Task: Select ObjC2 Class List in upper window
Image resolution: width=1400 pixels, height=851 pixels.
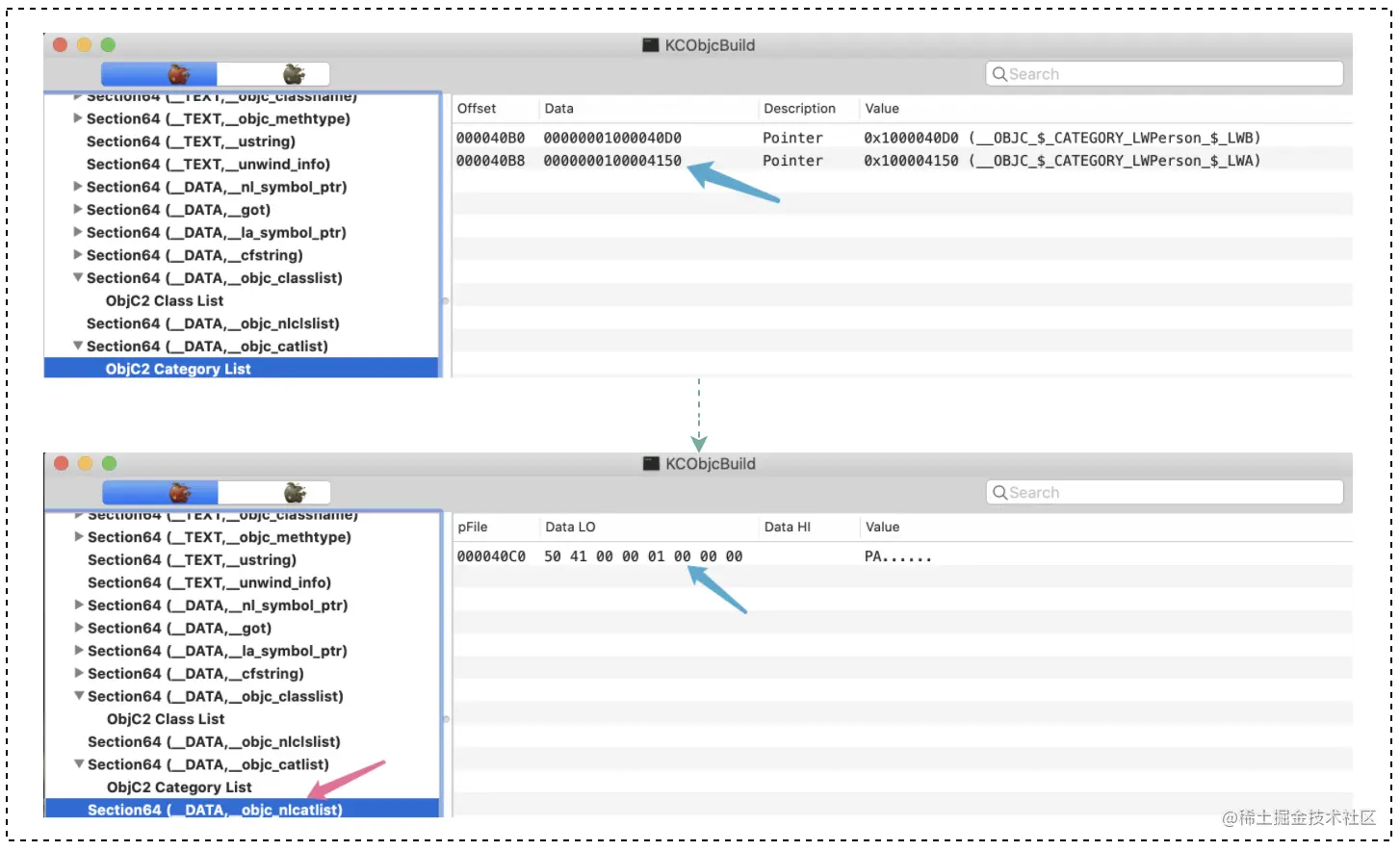Action: pyautogui.click(x=165, y=300)
